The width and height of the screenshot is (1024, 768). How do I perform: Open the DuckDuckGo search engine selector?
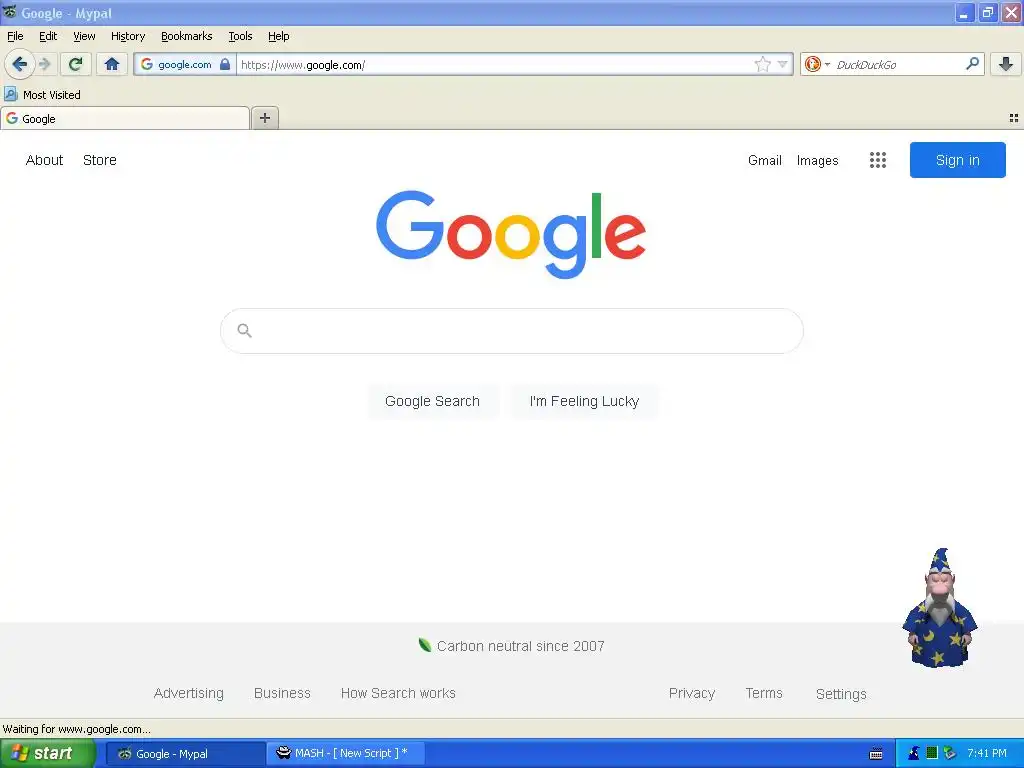pos(816,64)
